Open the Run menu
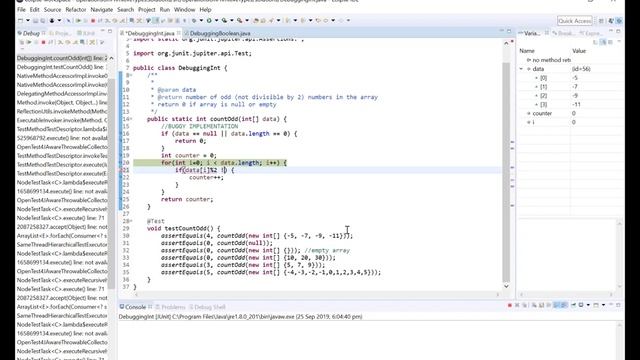640x360 pixels. 164,9
